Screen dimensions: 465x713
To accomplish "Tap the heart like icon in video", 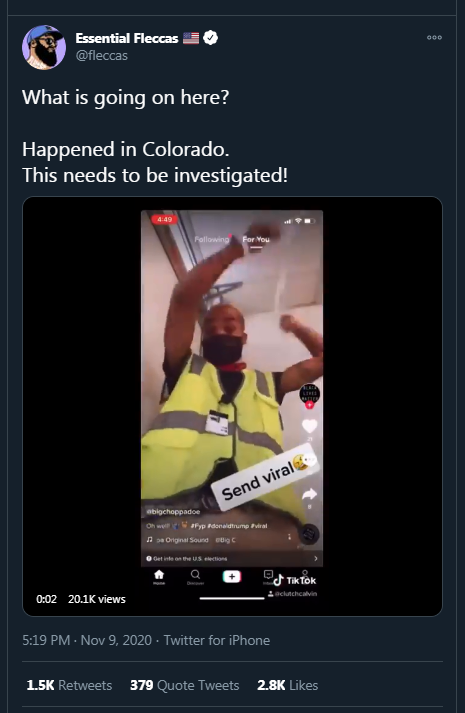I will point(310,426).
